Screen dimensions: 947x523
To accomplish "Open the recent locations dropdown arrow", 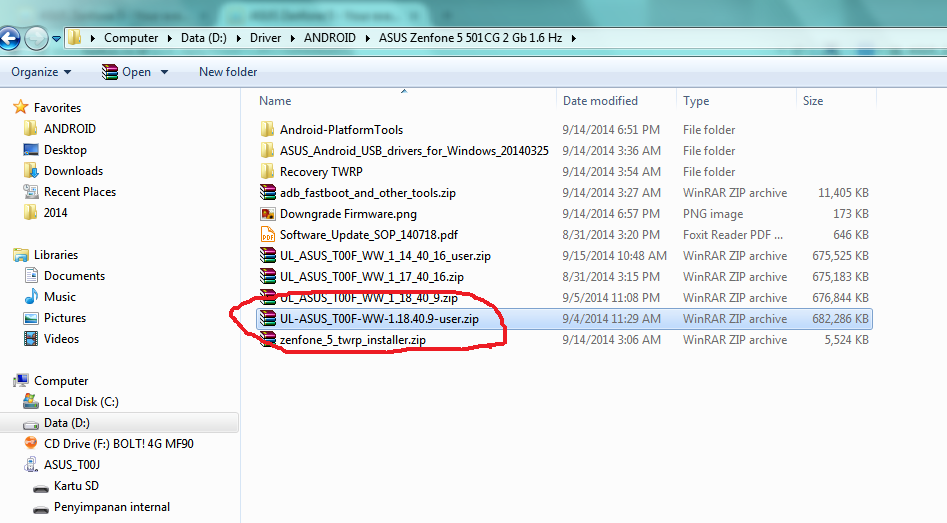I will (x=56, y=39).
